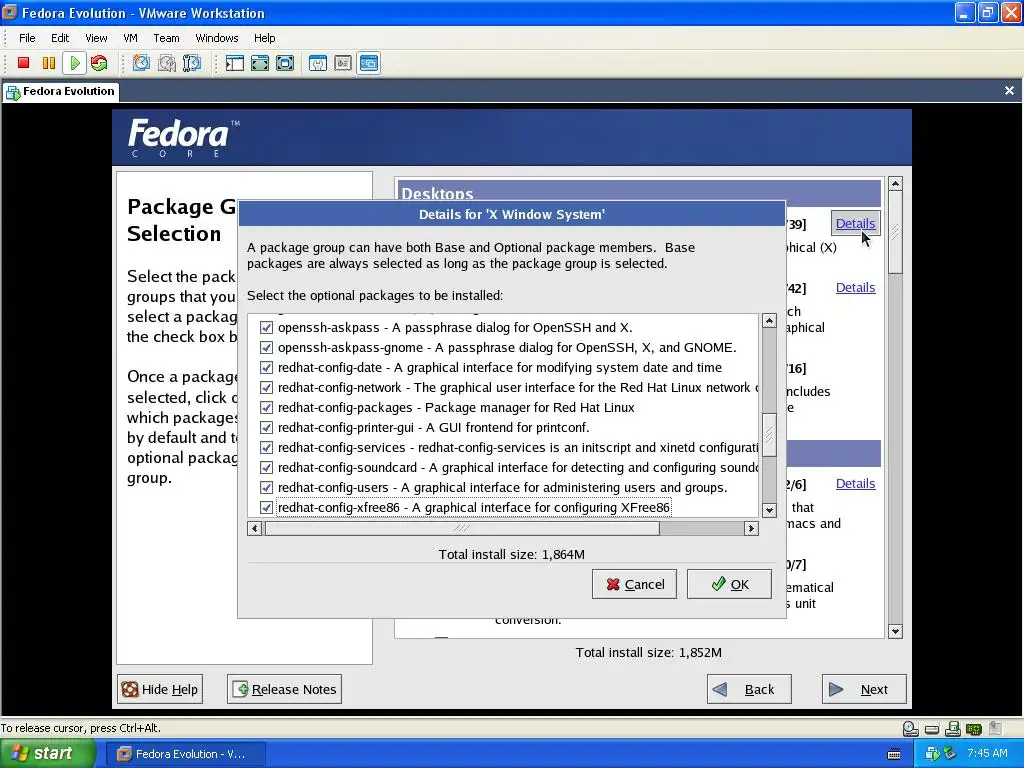
Task: Click the network connection system tray icon
Action: 949,754
